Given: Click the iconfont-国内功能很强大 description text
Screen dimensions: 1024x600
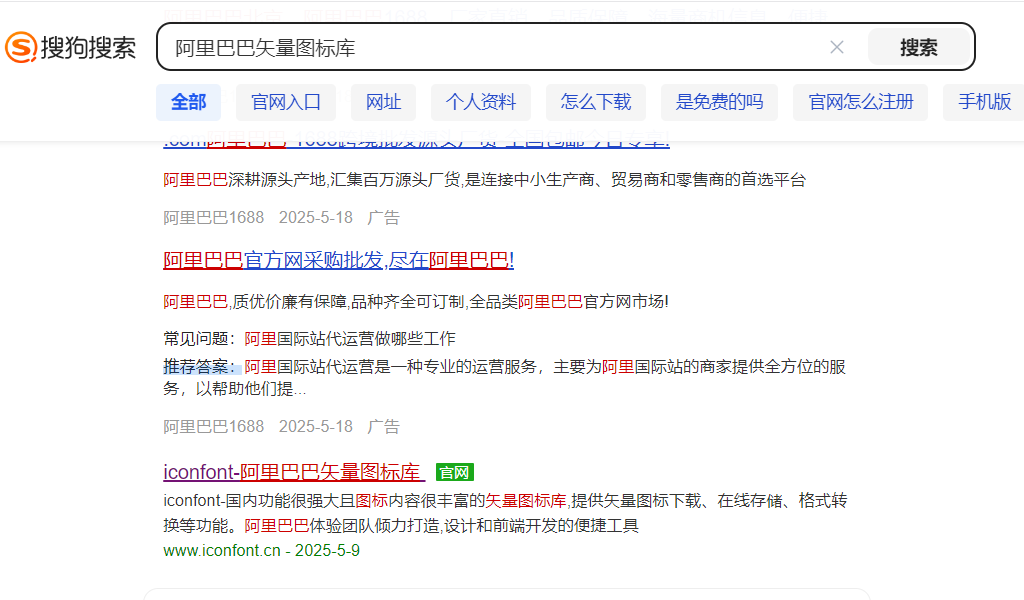Looking at the screenshot, I should click(x=505, y=513).
